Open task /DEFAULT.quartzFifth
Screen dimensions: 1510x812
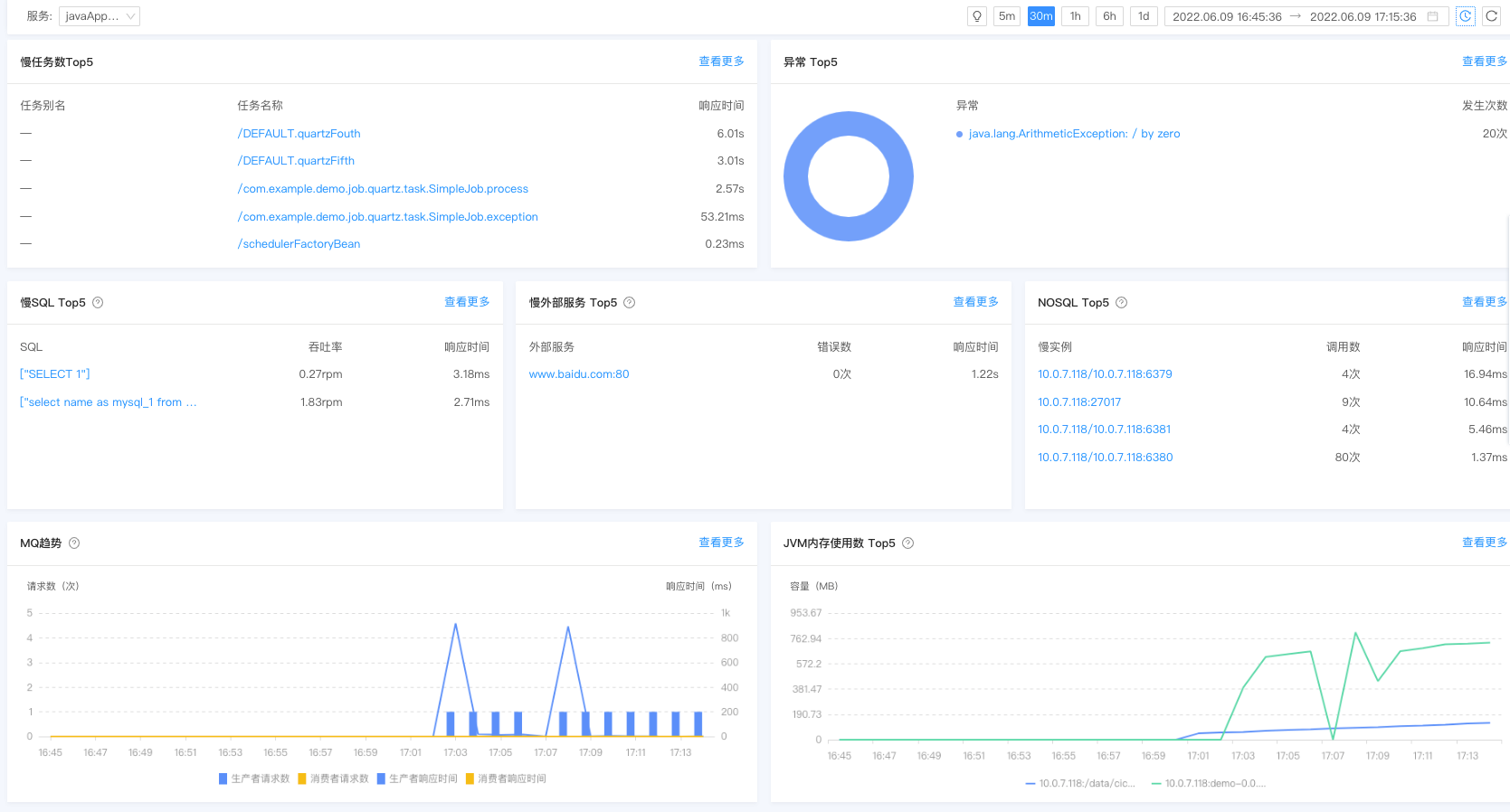[x=296, y=161]
